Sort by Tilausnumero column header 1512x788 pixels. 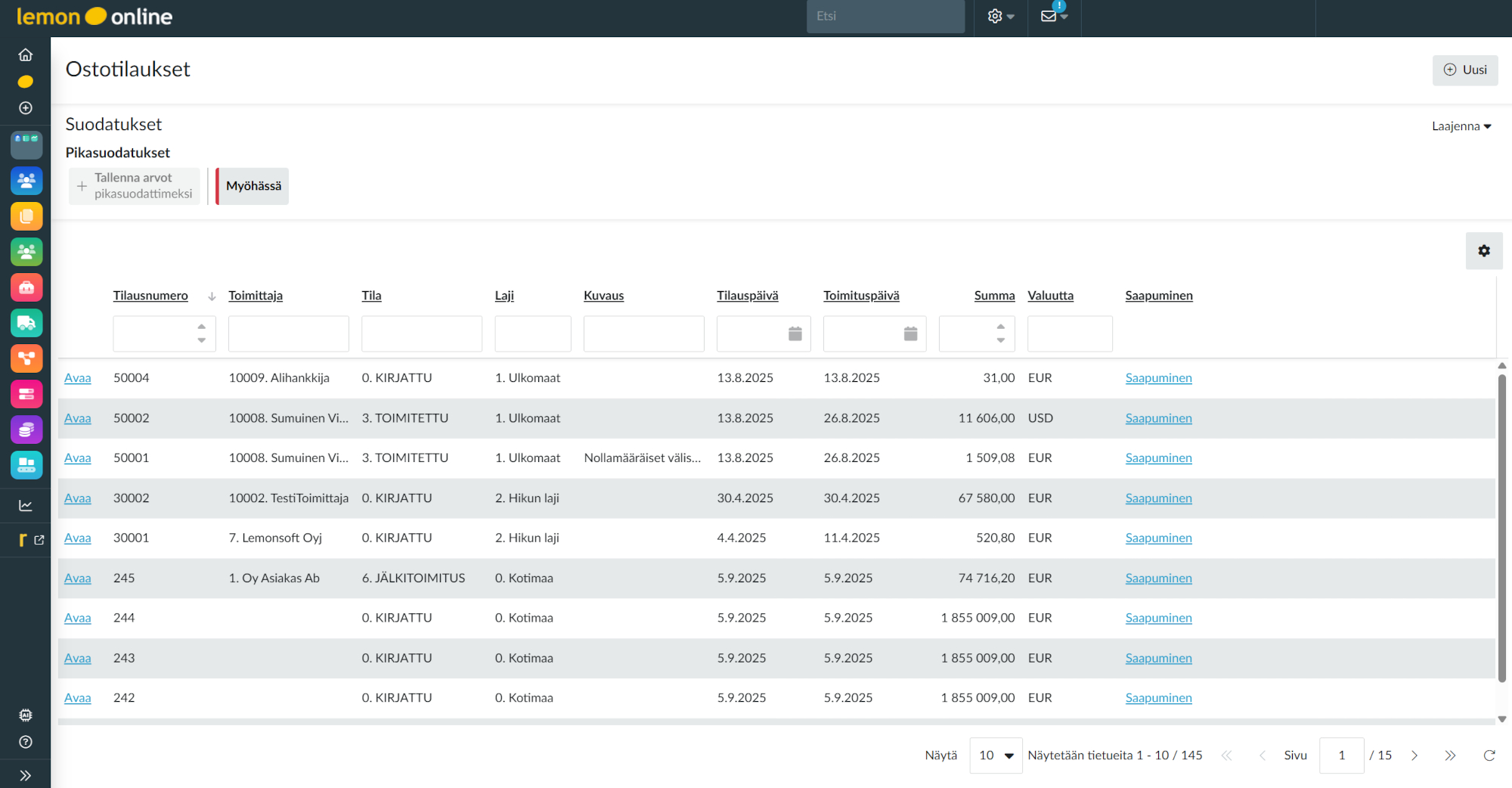(x=150, y=296)
